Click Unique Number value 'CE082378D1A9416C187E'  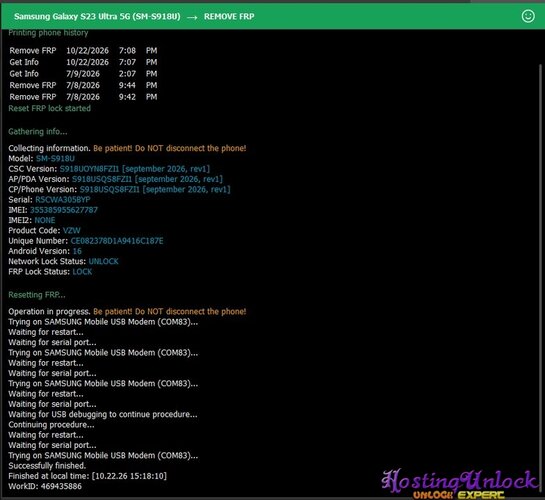(117, 241)
